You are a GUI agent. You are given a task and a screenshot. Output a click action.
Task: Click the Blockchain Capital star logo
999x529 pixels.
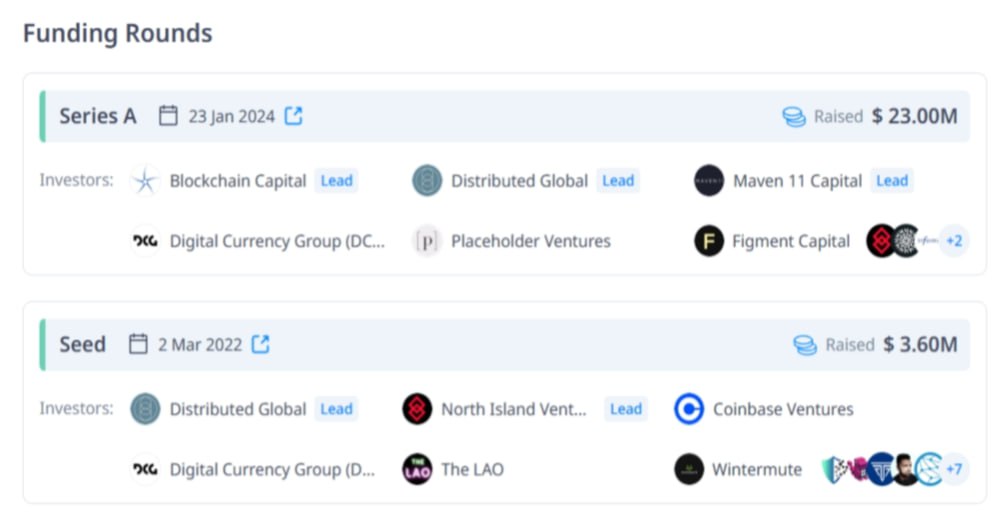145,181
